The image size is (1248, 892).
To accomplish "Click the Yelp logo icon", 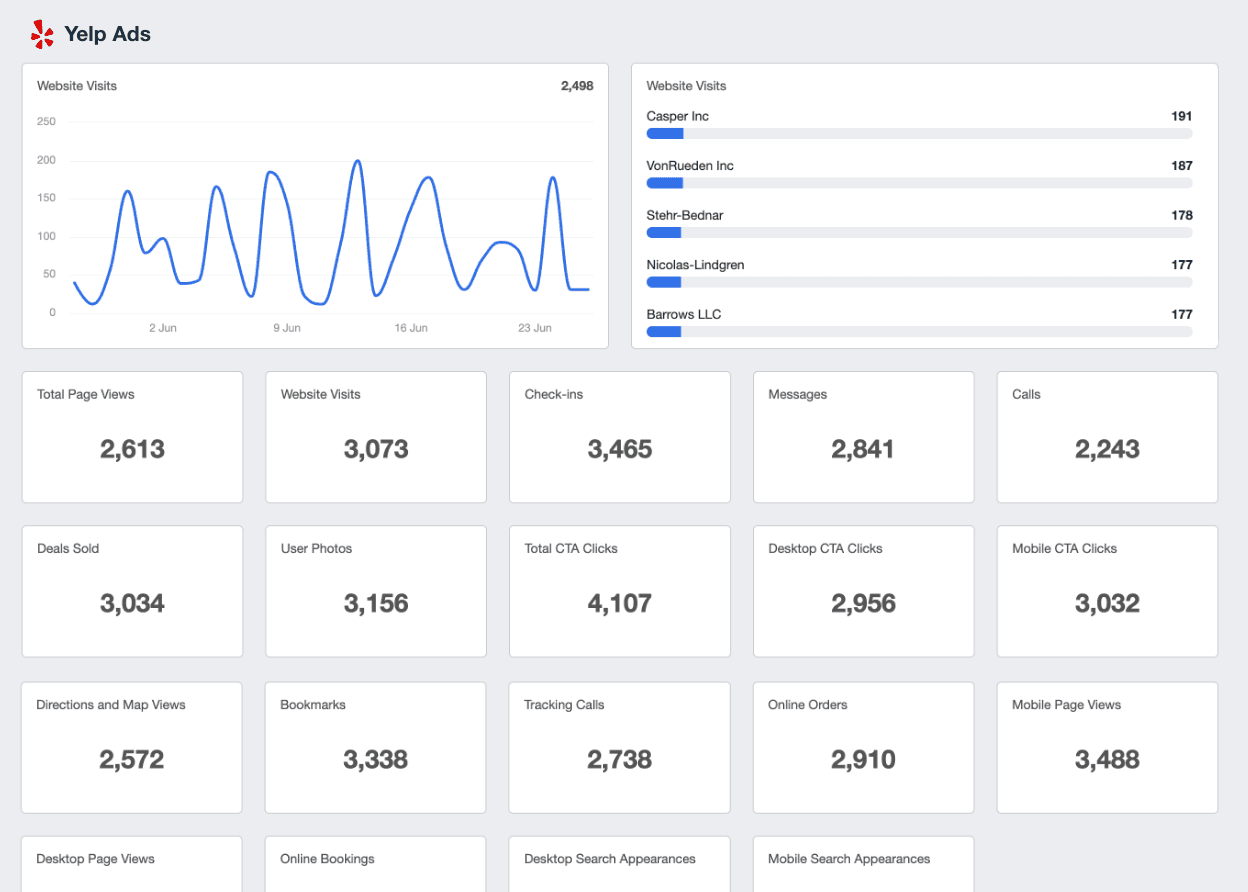I will [41, 33].
